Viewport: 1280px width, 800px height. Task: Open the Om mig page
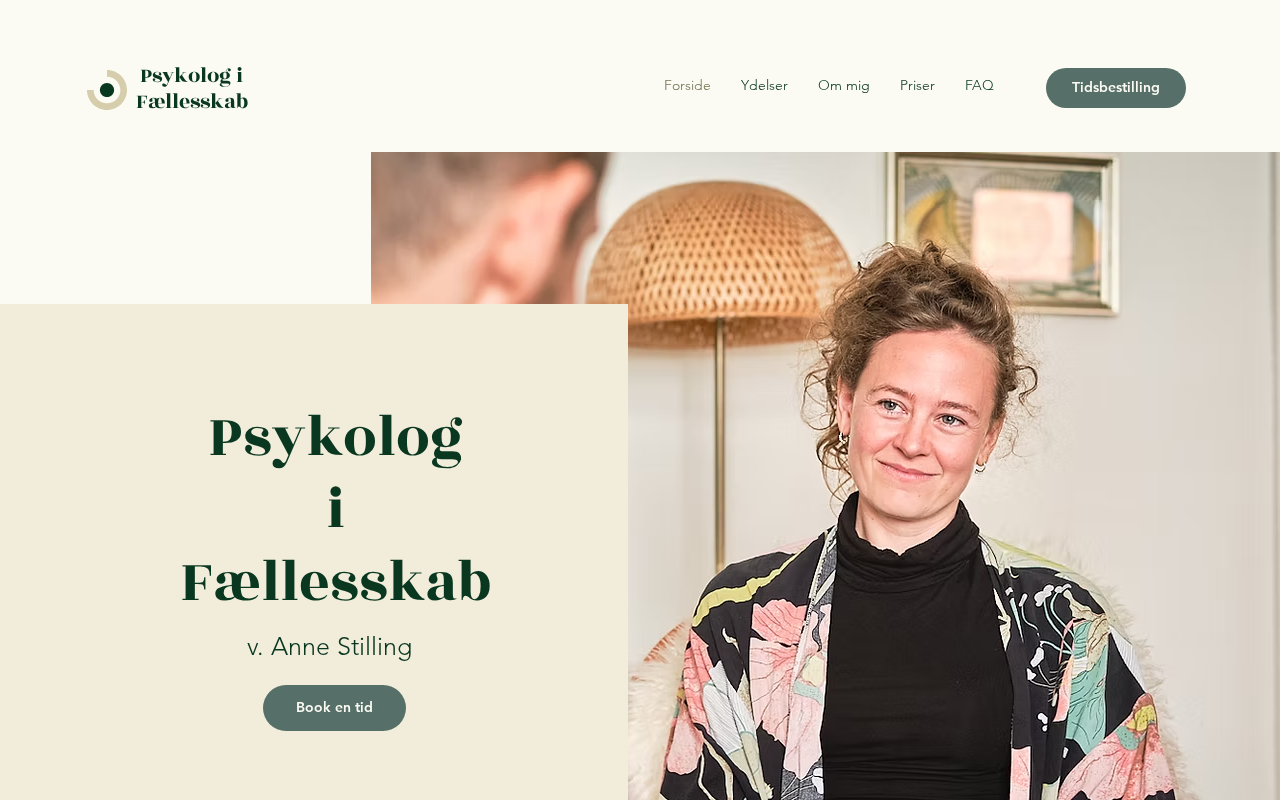844,86
